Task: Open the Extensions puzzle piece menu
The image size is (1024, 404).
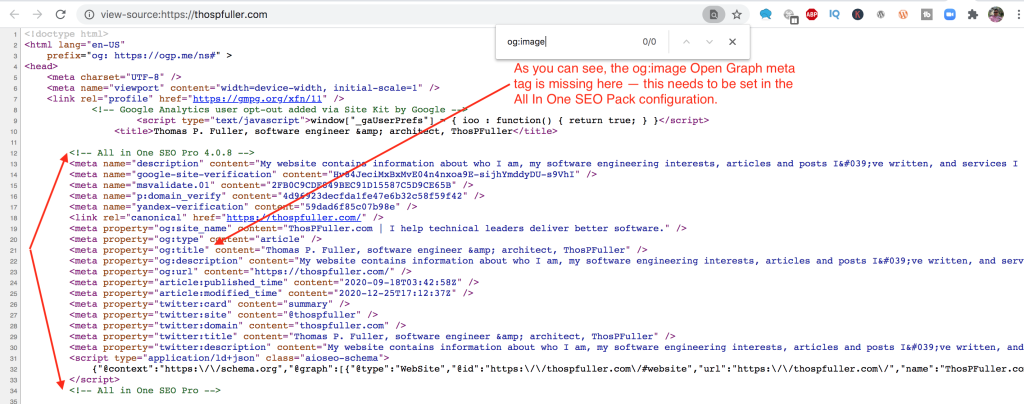Action: [972, 14]
